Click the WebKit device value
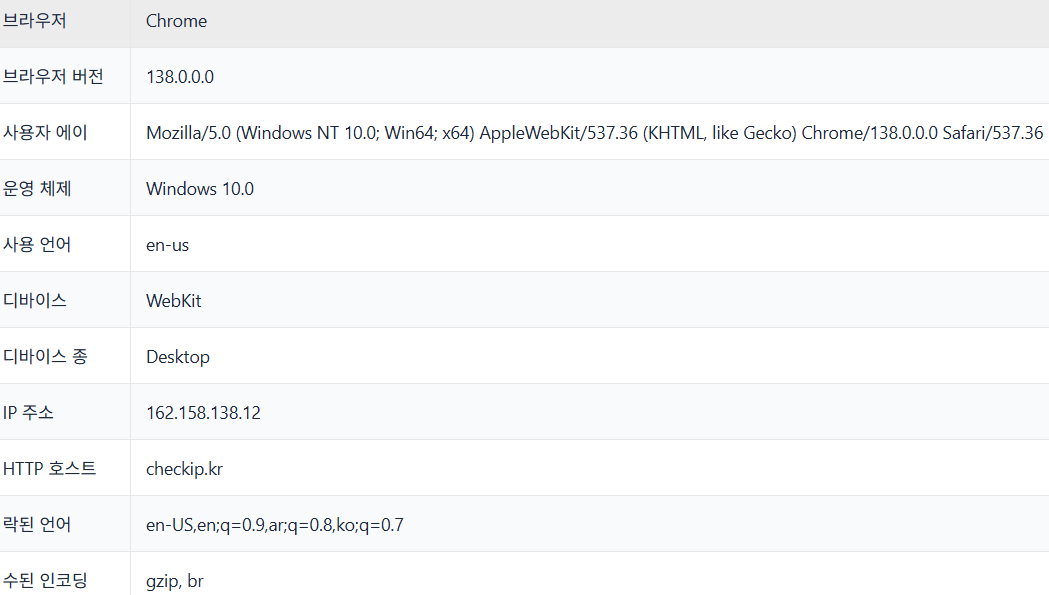 (173, 301)
